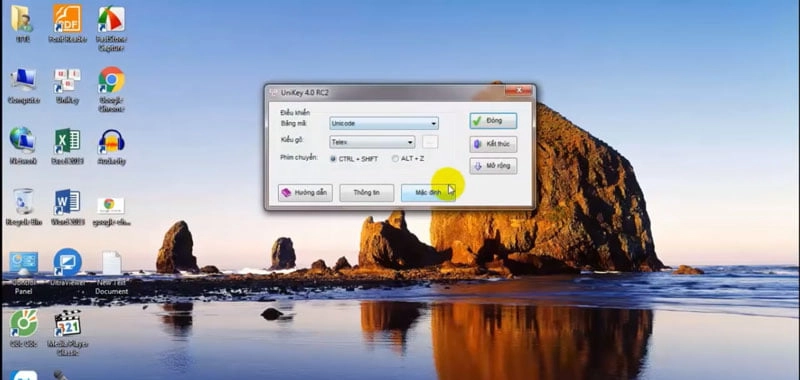Screen dimensions: 800x380
Task: Open the Excel 2013 desktop shortcut
Action: (67, 146)
